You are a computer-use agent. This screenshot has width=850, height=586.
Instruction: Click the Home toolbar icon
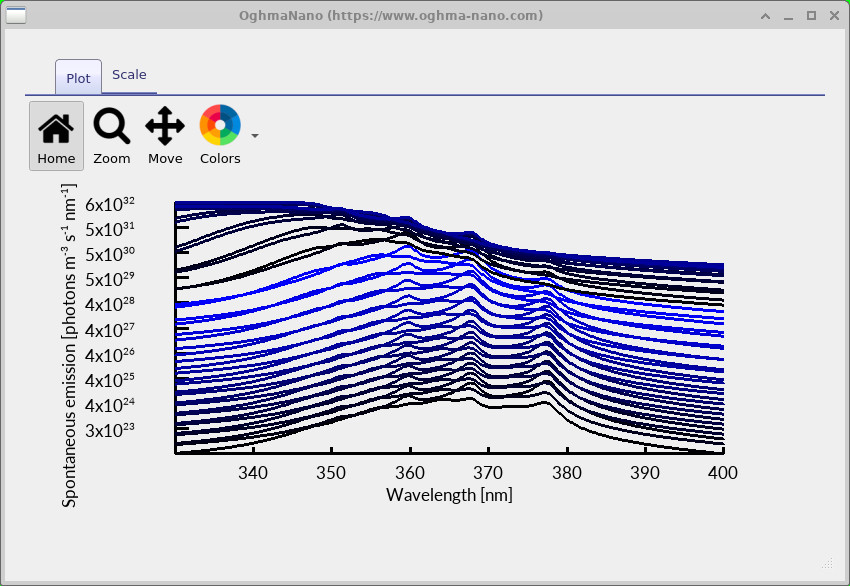pyautogui.click(x=56, y=136)
